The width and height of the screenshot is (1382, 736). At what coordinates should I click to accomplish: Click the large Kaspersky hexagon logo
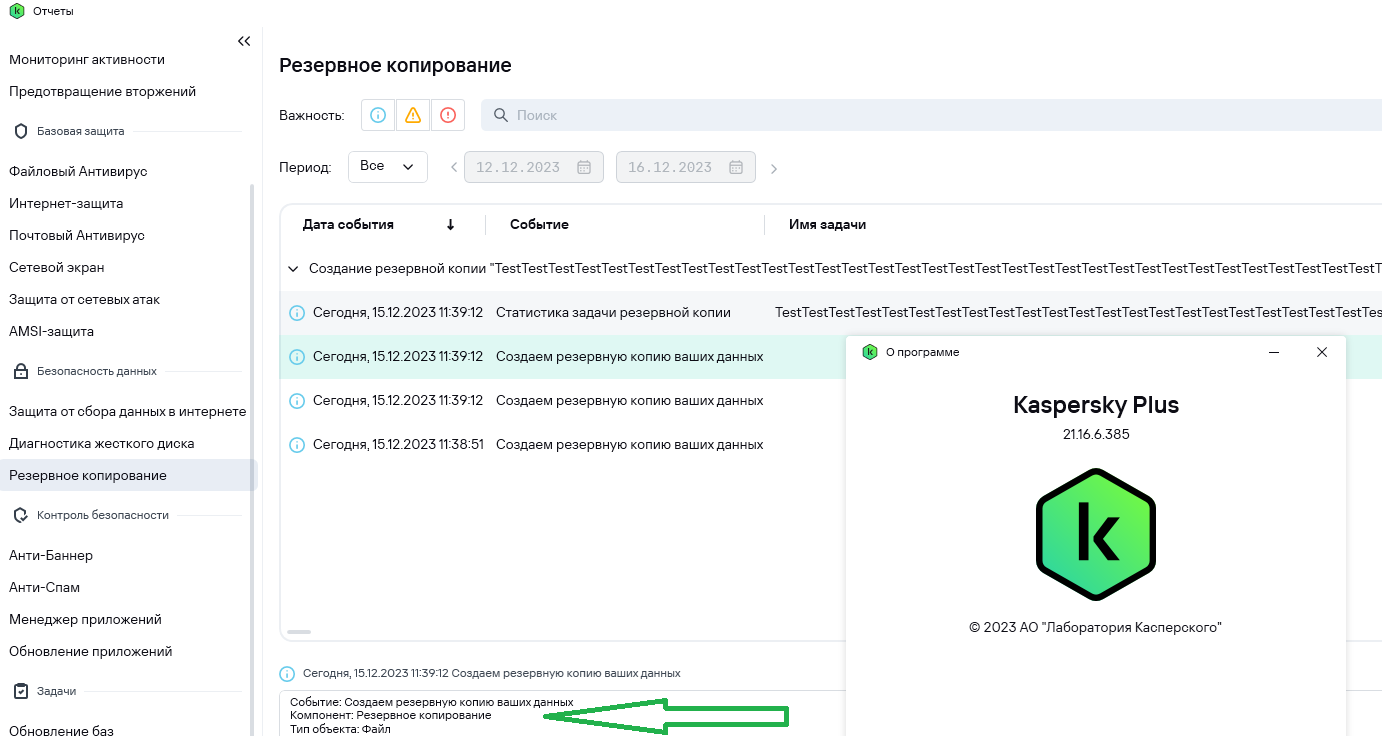click(x=1096, y=534)
